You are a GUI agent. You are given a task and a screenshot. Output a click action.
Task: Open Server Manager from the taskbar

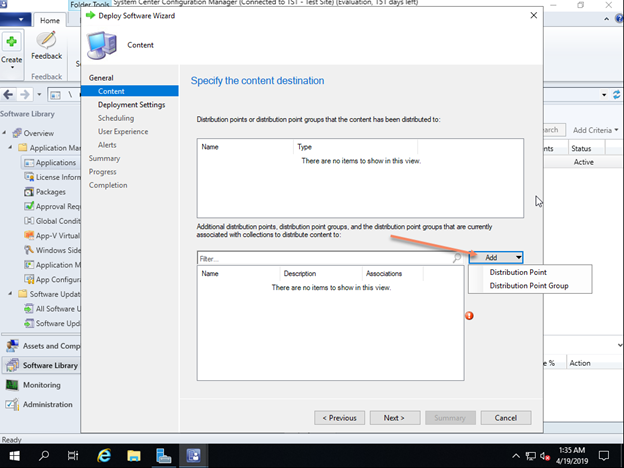(x=163, y=456)
